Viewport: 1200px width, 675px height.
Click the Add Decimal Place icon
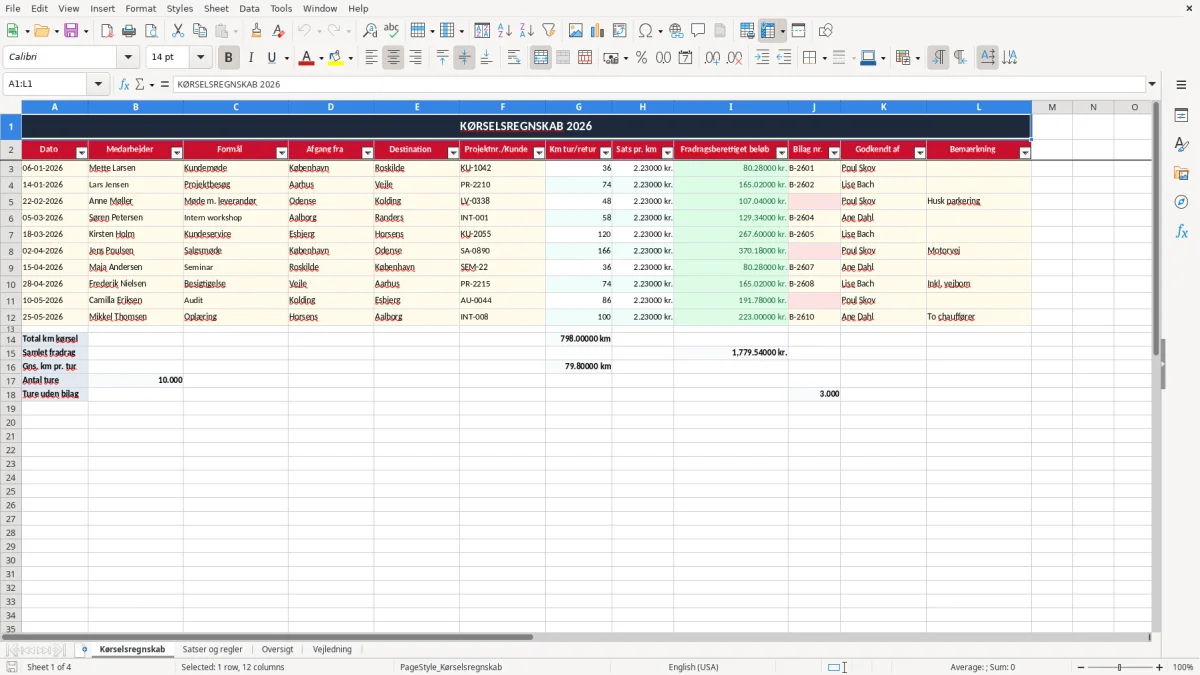pyautogui.click(x=712, y=58)
